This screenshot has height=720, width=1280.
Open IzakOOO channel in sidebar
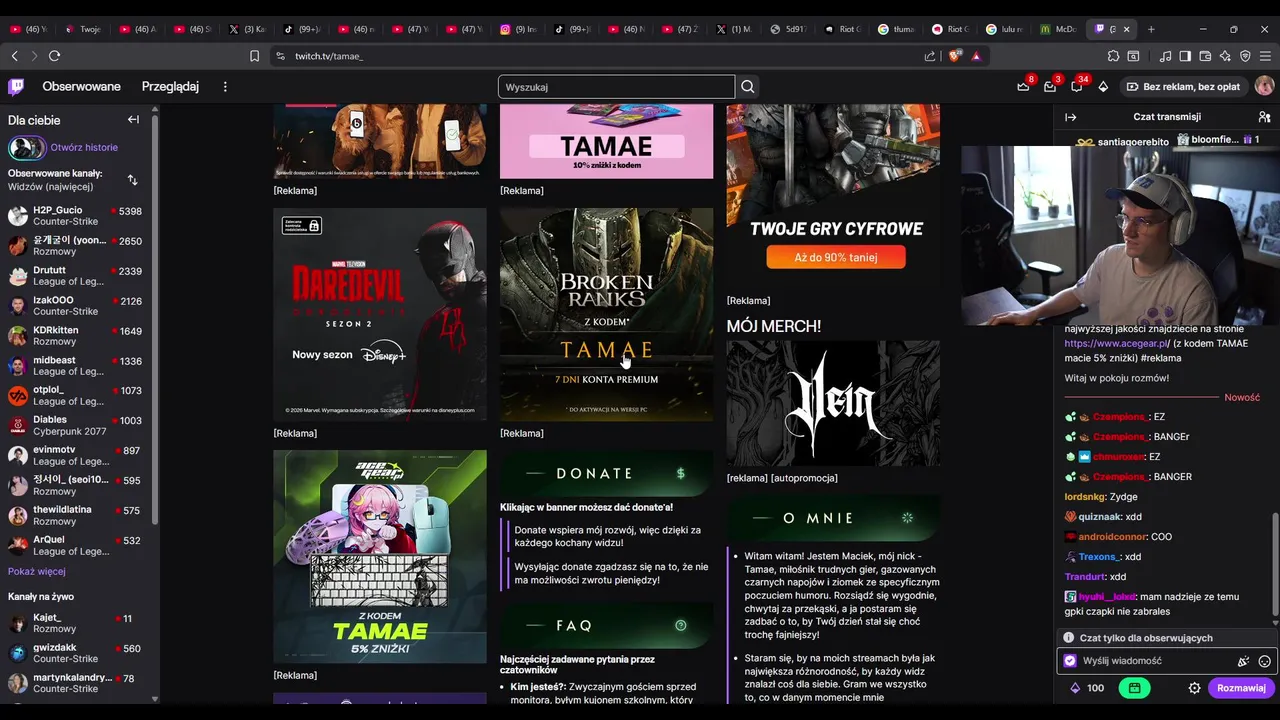coord(75,306)
